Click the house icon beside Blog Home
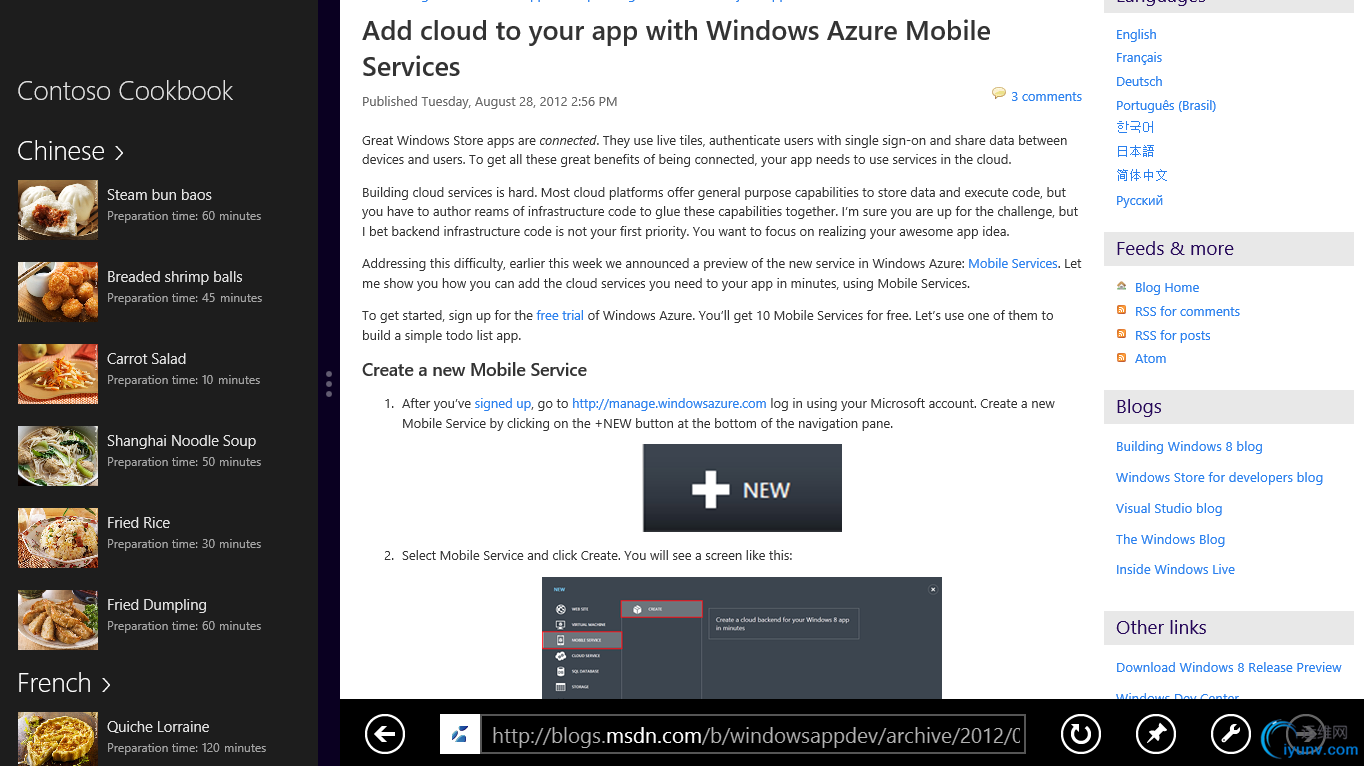 (x=1122, y=286)
